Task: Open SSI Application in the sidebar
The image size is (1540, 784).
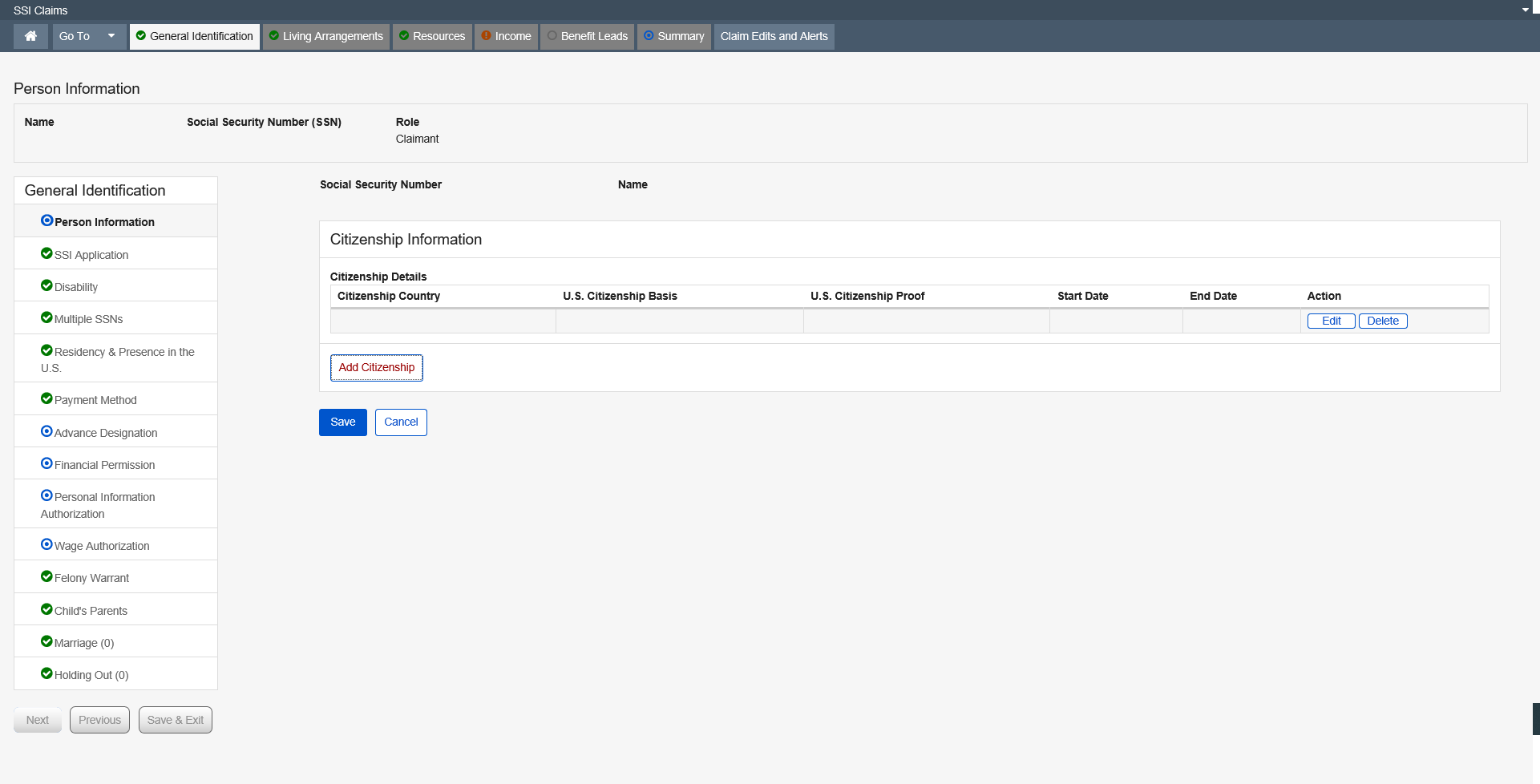Action: point(91,255)
